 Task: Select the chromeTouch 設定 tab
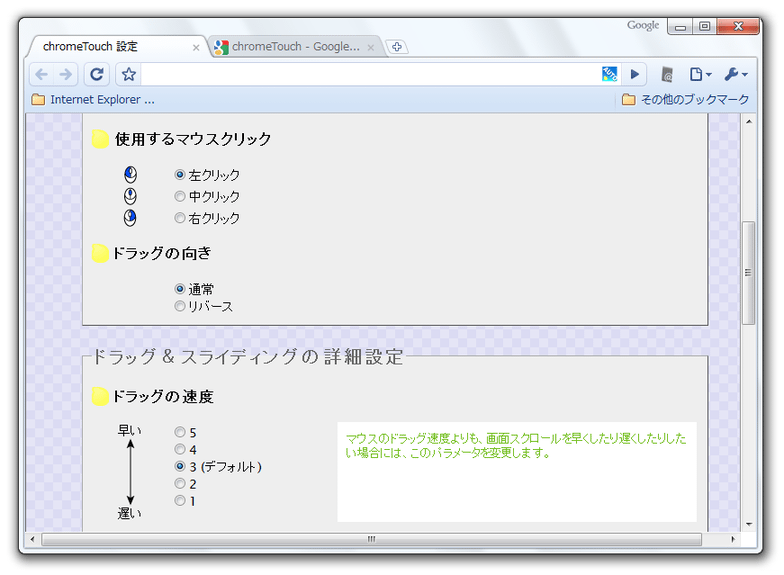(118, 46)
